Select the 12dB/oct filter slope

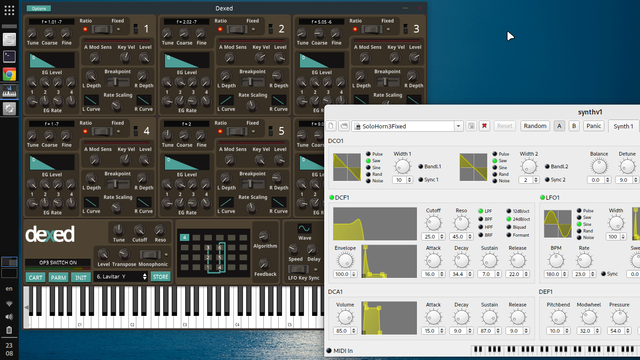pyautogui.click(x=518, y=211)
